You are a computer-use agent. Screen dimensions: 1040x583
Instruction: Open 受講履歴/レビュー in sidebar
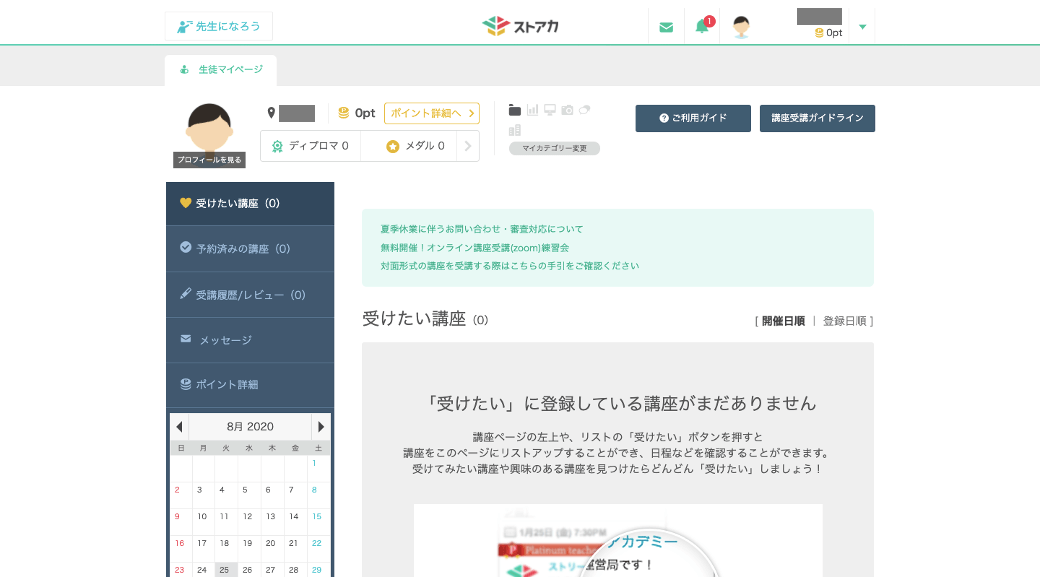(250, 295)
